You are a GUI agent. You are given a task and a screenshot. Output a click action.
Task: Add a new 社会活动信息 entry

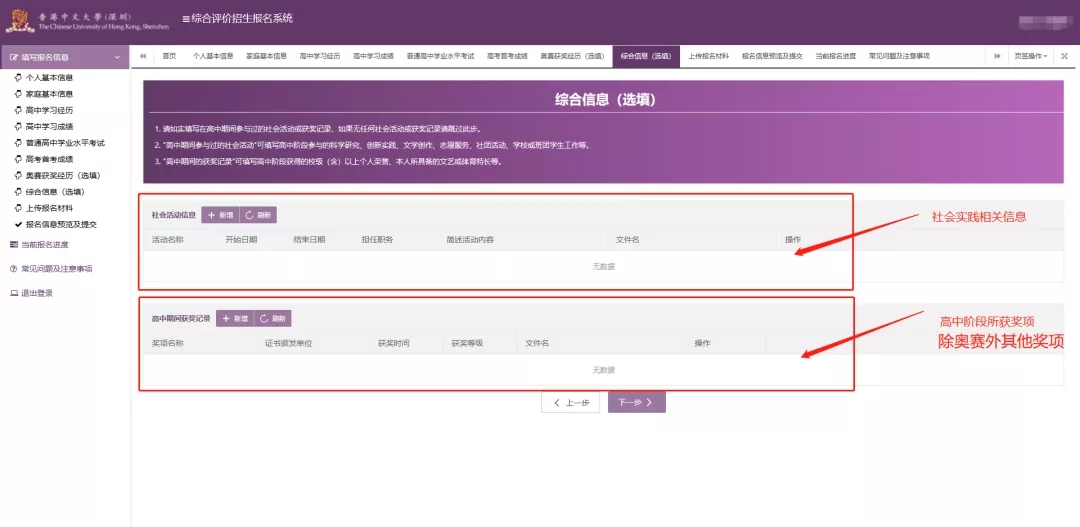220,215
